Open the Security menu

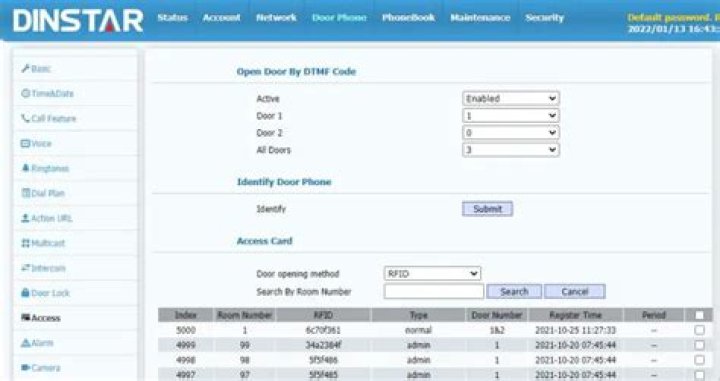544,17
